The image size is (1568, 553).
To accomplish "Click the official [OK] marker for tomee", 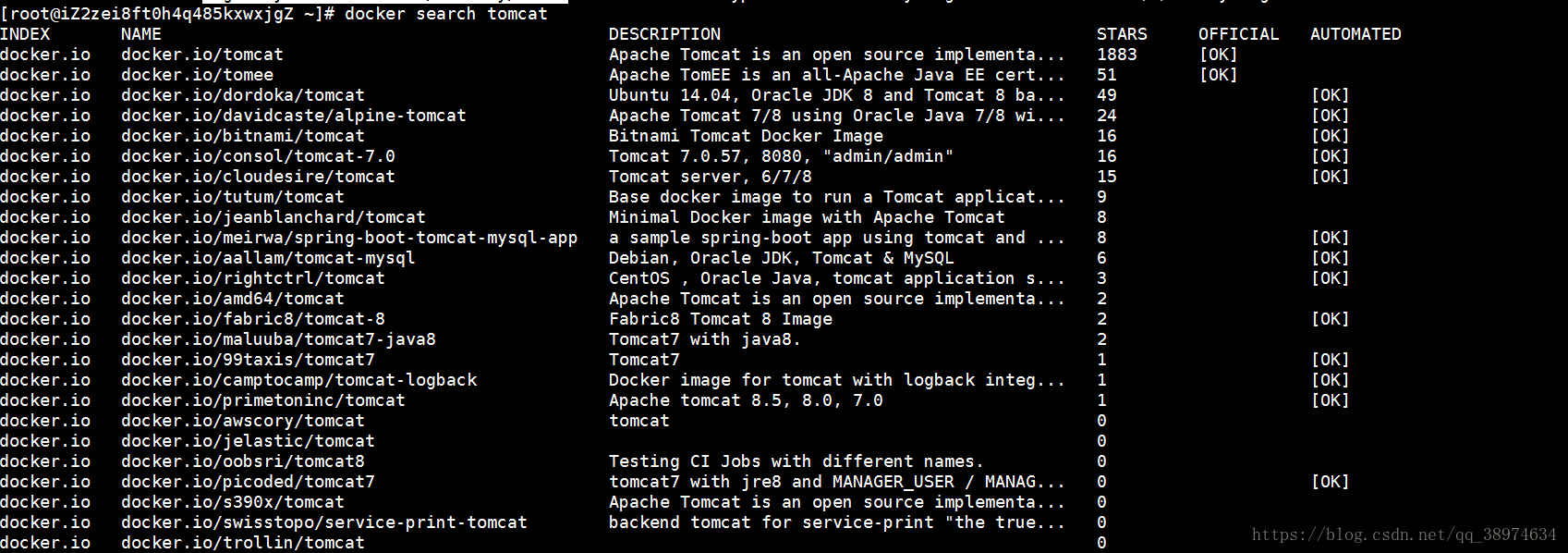I will point(1218,75).
